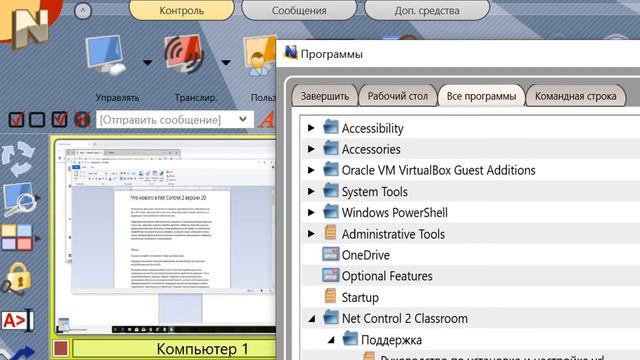
Task: Click the Accessibility folder icon
Action: click(x=331, y=127)
